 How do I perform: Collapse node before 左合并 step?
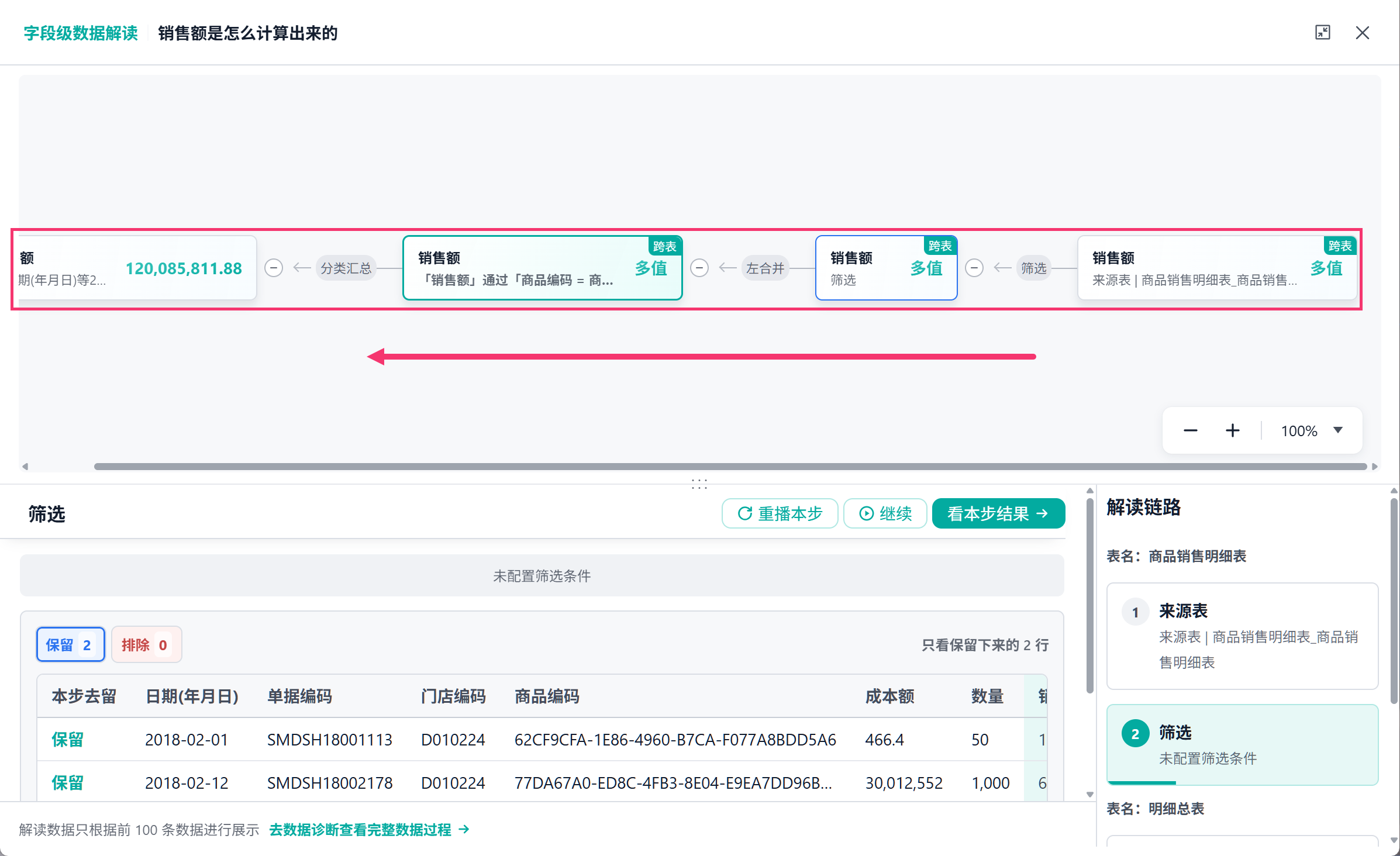(x=699, y=268)
